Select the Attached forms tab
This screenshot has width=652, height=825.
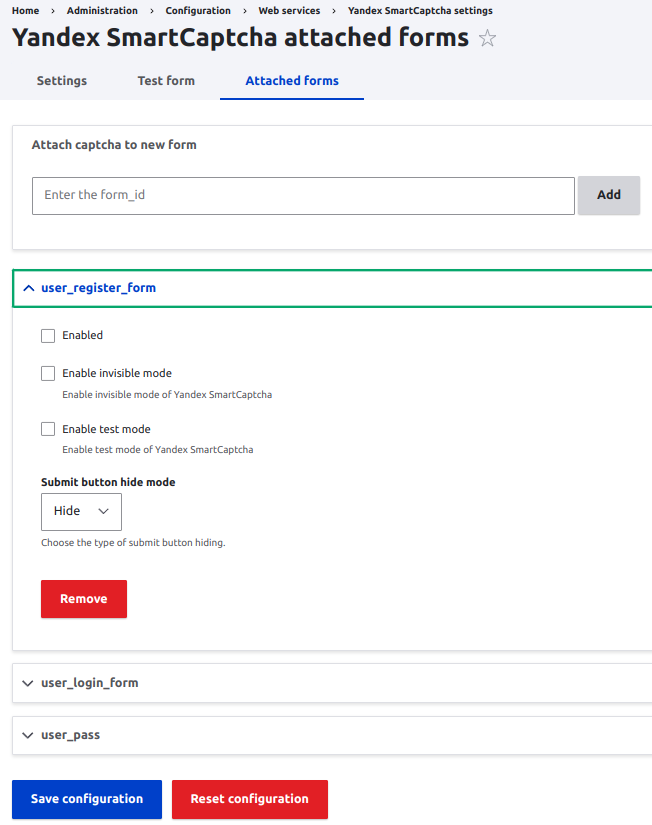292,81
